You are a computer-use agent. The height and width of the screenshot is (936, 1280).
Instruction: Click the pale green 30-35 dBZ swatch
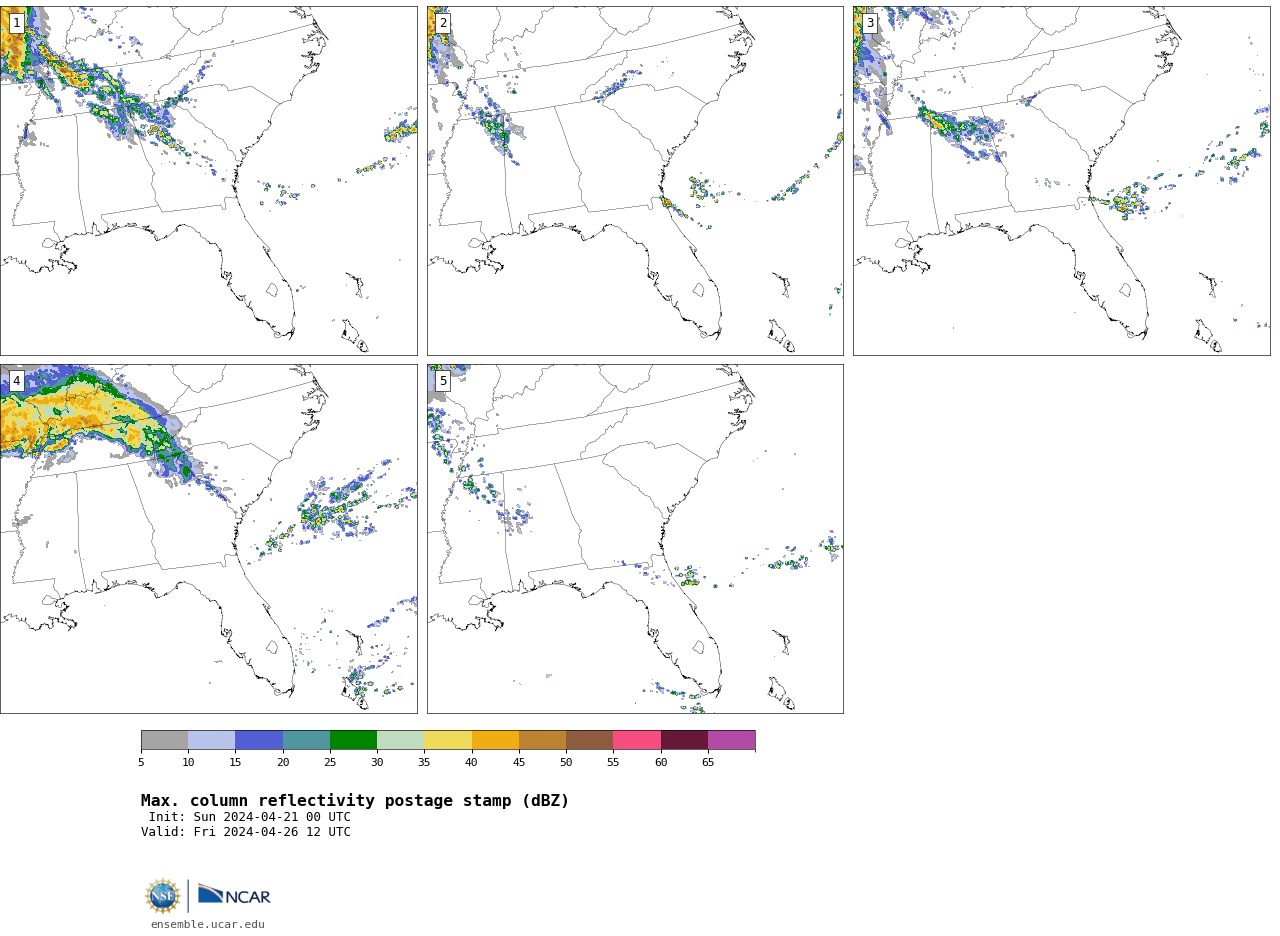tap(400, 740)
